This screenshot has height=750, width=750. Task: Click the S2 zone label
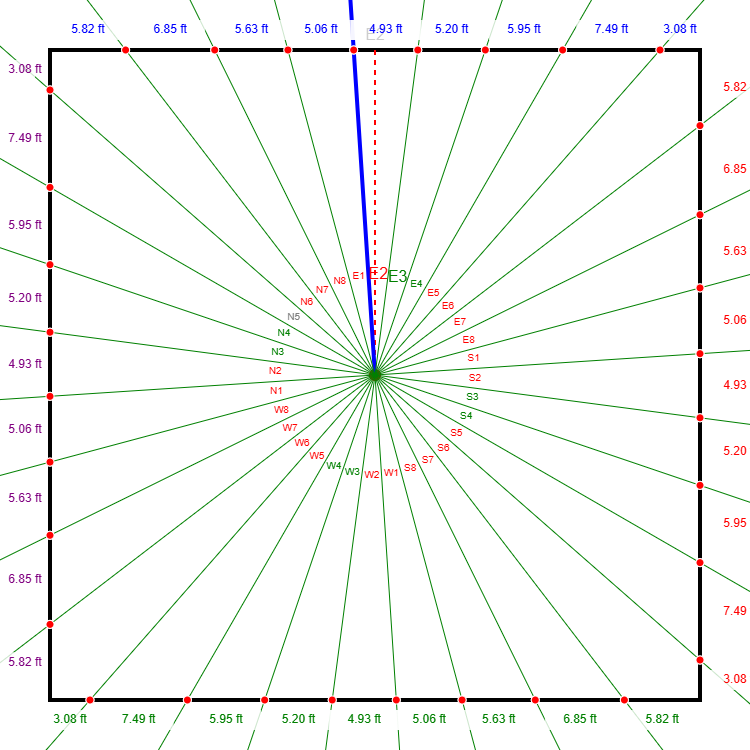pyautogui.click(x=474, y=377)
